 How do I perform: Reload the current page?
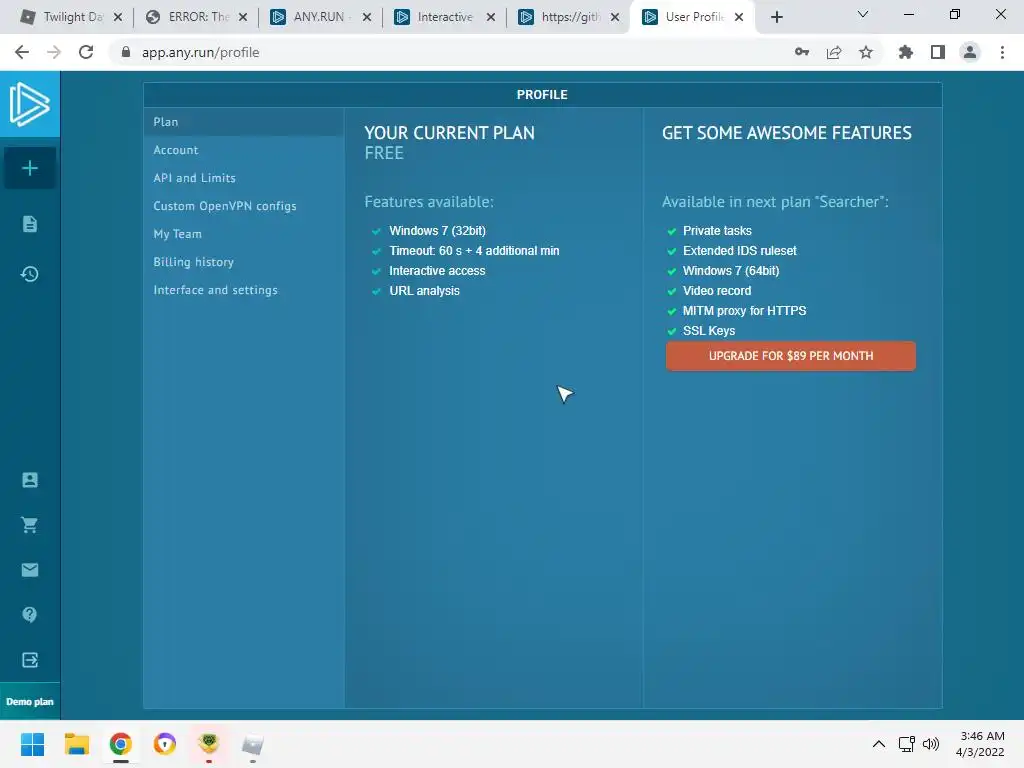(86, 52)
